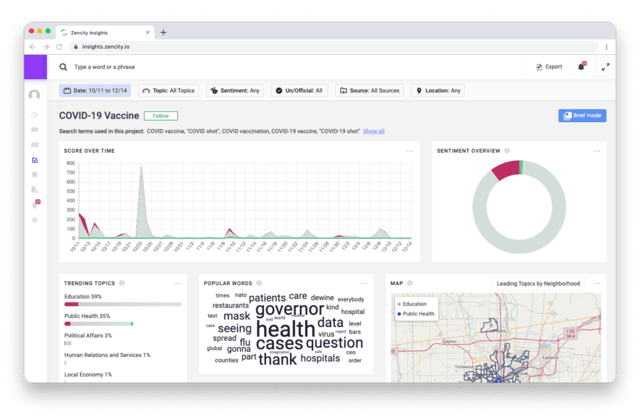
Task: Click the word mask in word cloud
Action: 237,316
